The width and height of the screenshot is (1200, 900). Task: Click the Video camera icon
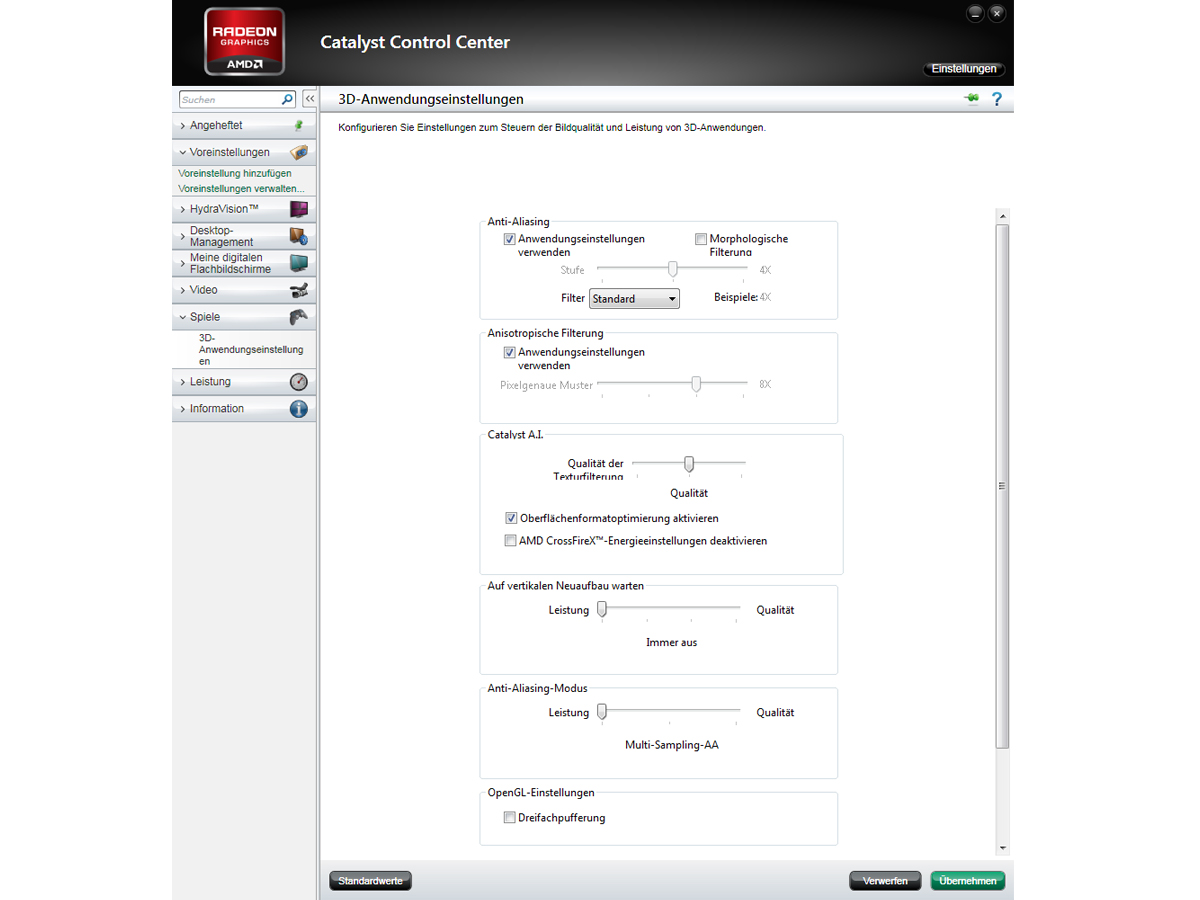pyautogui.click(x=298, y=290)
